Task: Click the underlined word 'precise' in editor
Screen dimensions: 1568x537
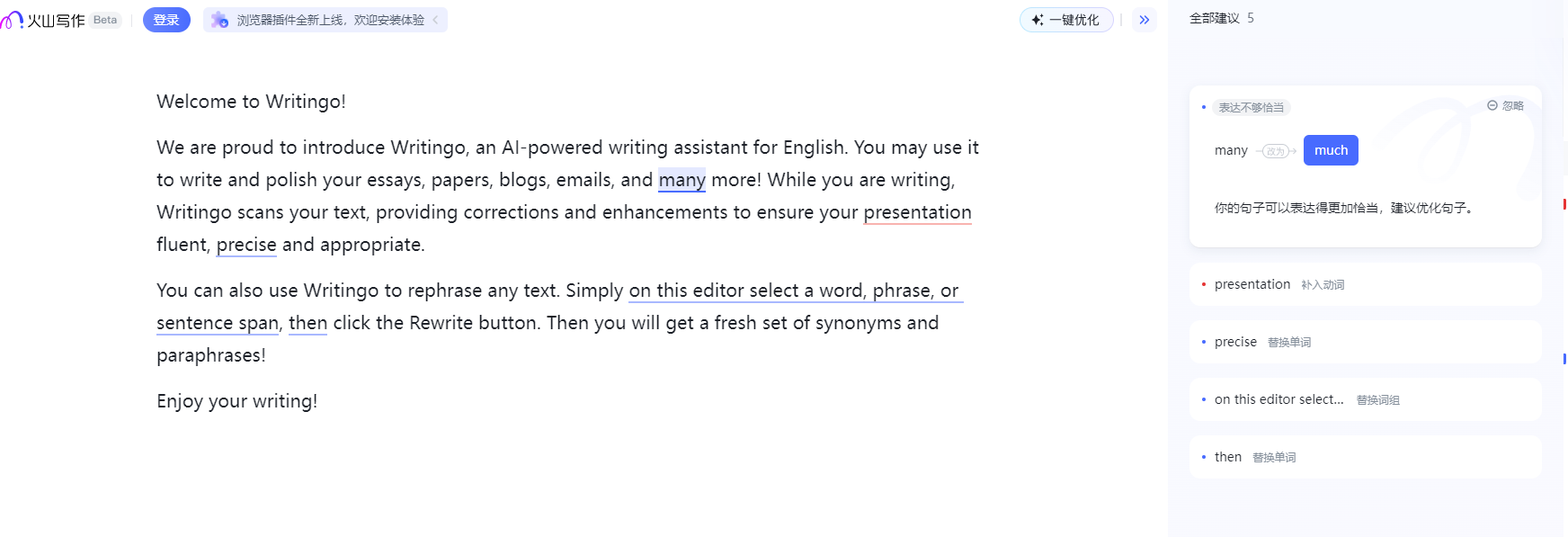Action: (x=246, y=245)
